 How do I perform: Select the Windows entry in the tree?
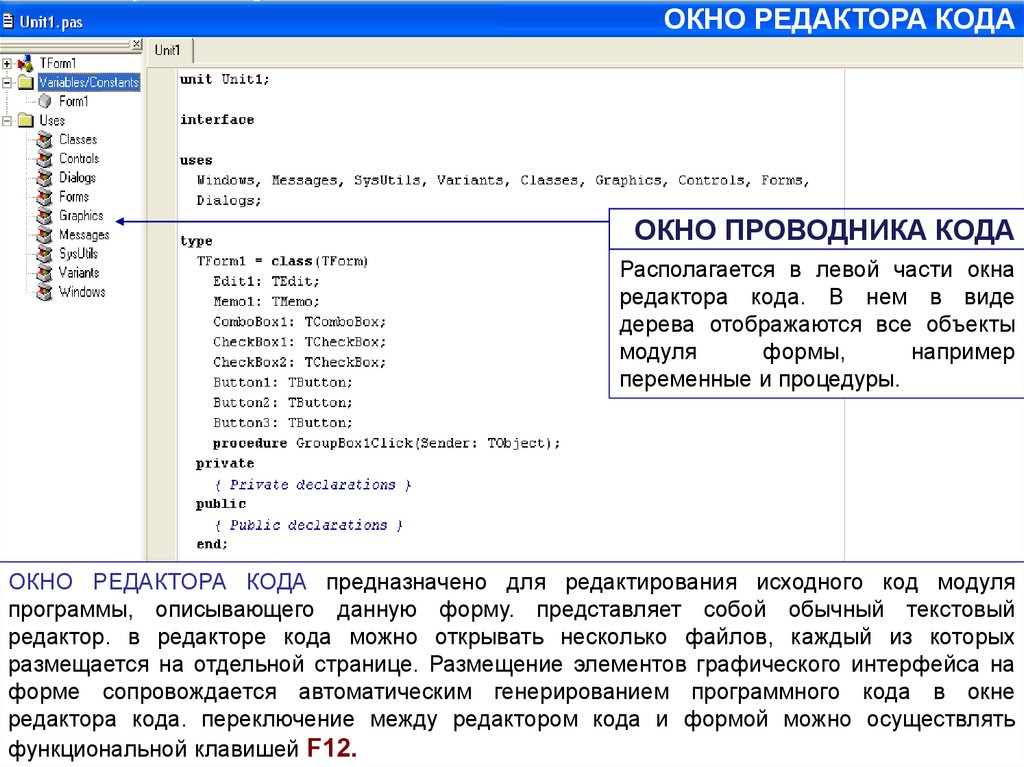[x=81, y=292]
